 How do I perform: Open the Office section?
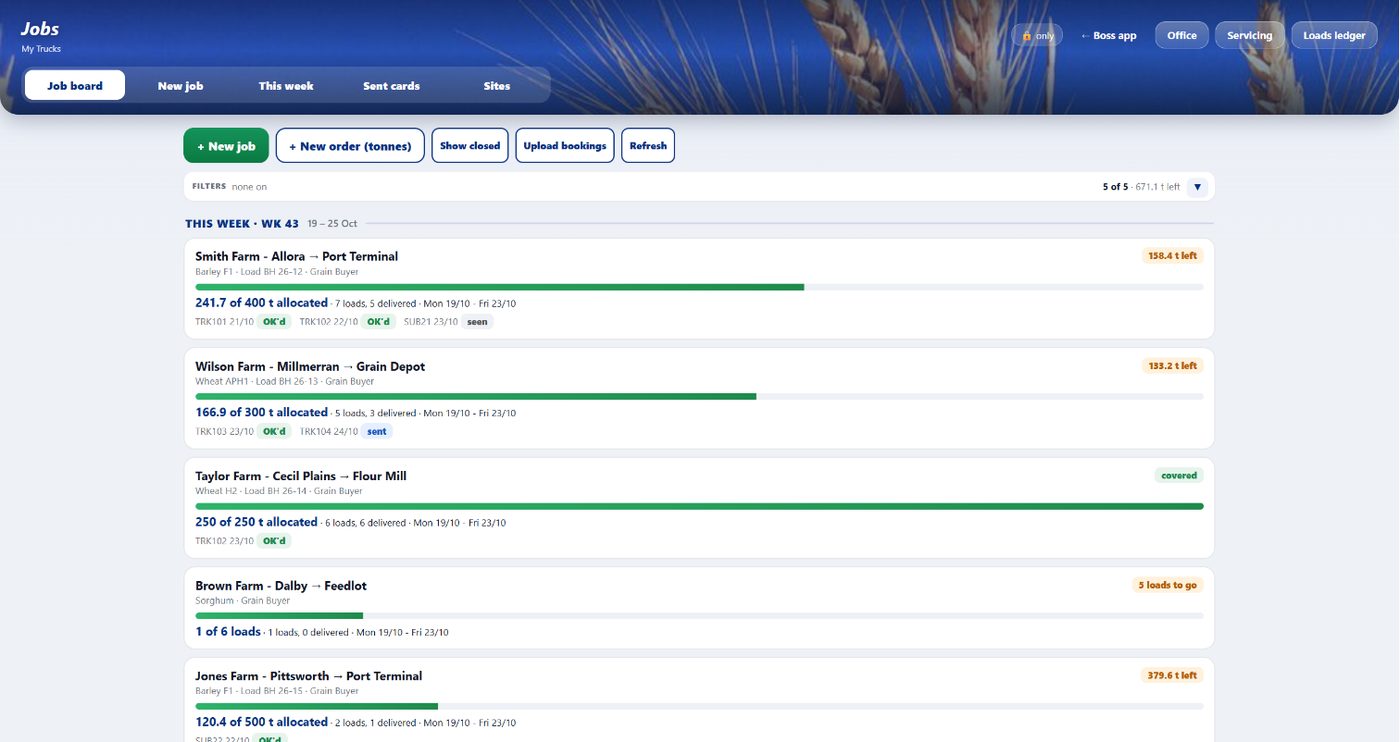1182,36
